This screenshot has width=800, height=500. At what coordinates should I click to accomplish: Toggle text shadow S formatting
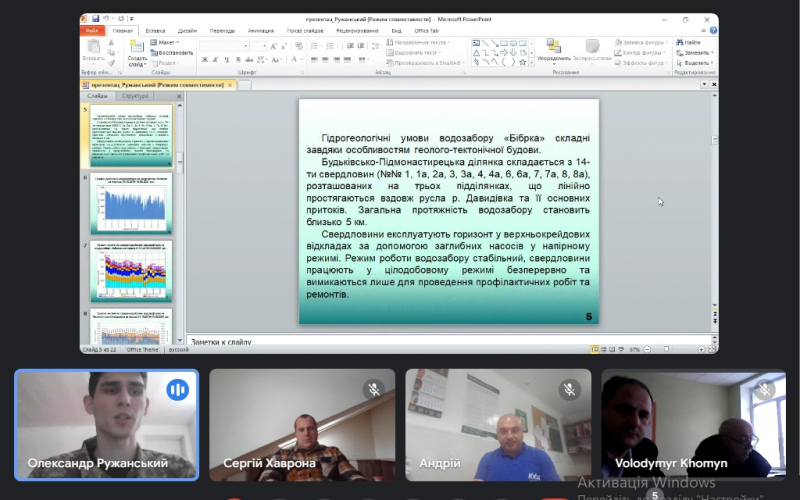[x=238, y=60]
